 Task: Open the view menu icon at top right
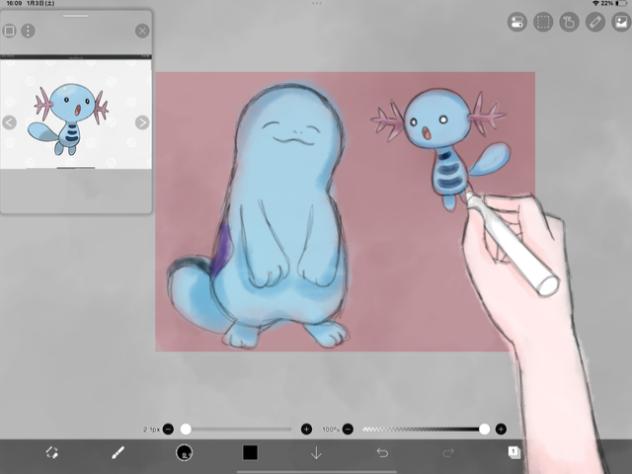(517, 22)
